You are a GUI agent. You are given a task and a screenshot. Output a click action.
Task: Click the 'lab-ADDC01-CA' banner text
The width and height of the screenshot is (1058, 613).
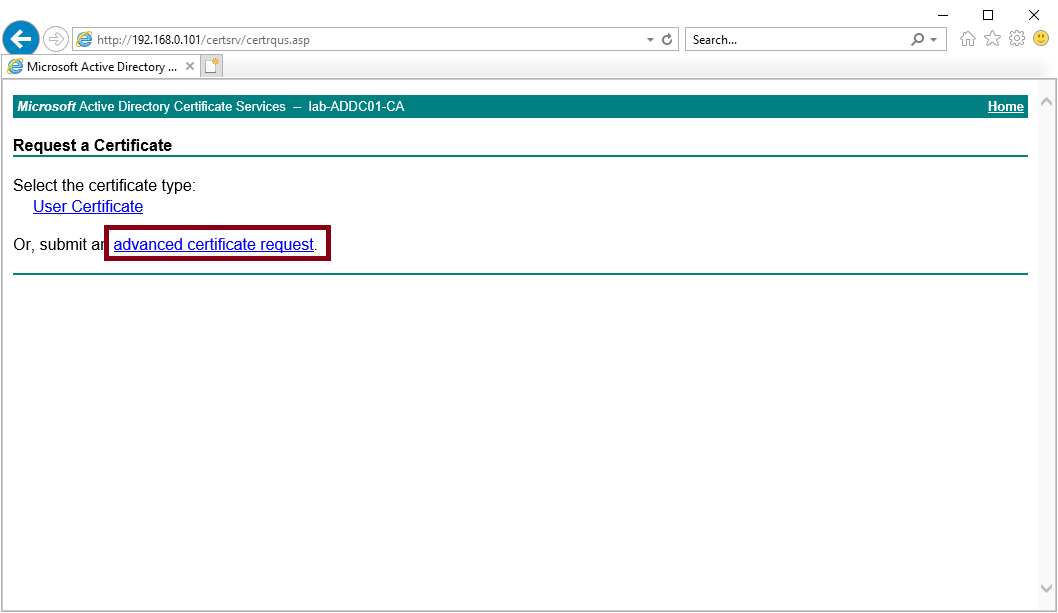[x=356, y=107]
